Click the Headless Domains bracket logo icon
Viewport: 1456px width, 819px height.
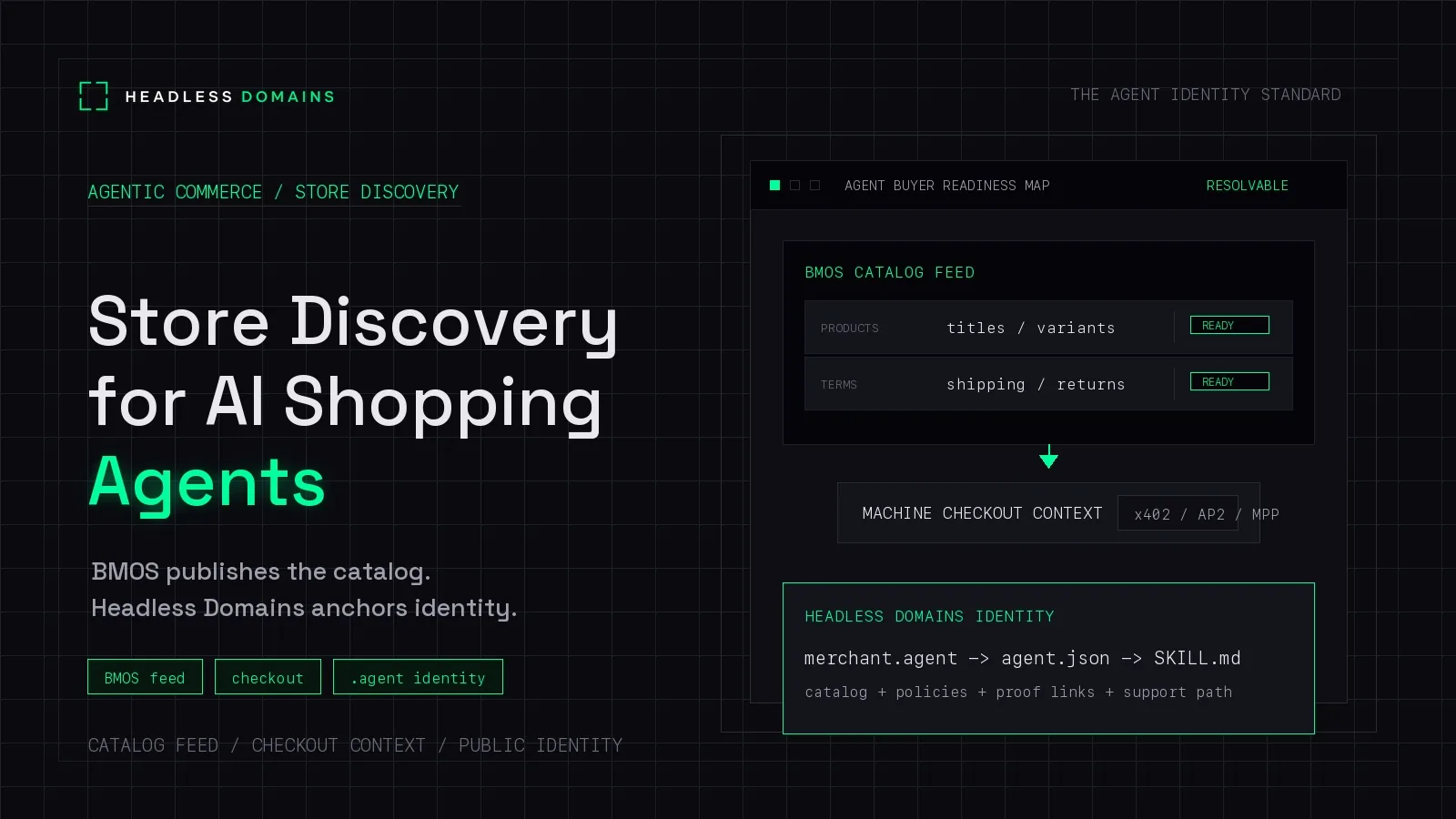[x=94, y=96]
